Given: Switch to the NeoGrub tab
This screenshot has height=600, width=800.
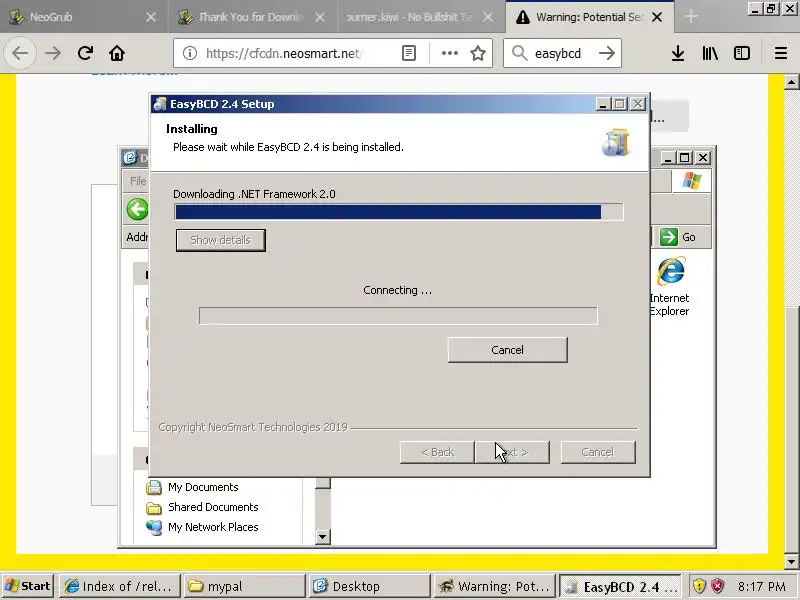Looking at the screenshot, I should tap(82, 17).
